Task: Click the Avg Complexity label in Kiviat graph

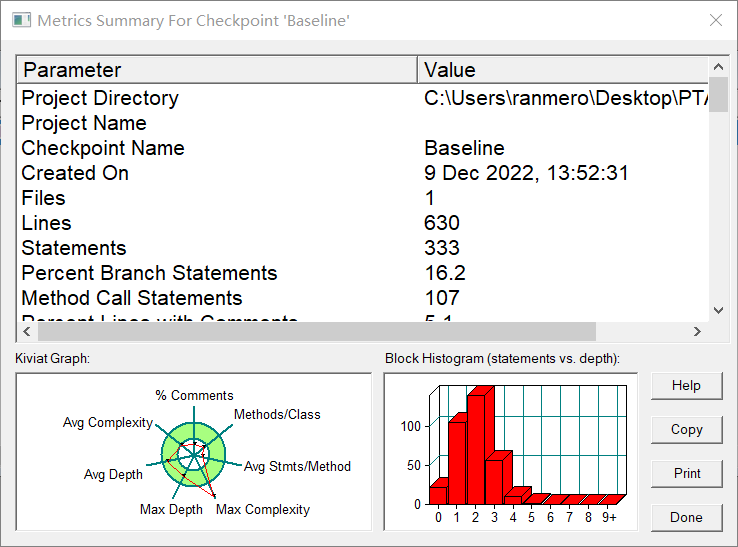Action: (x=108, y=422)
